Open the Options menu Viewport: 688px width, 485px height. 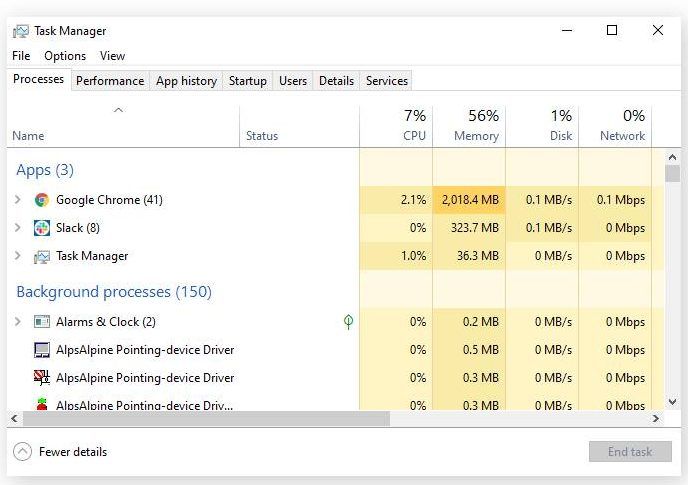pyautogui.click(x=65, y=56)
